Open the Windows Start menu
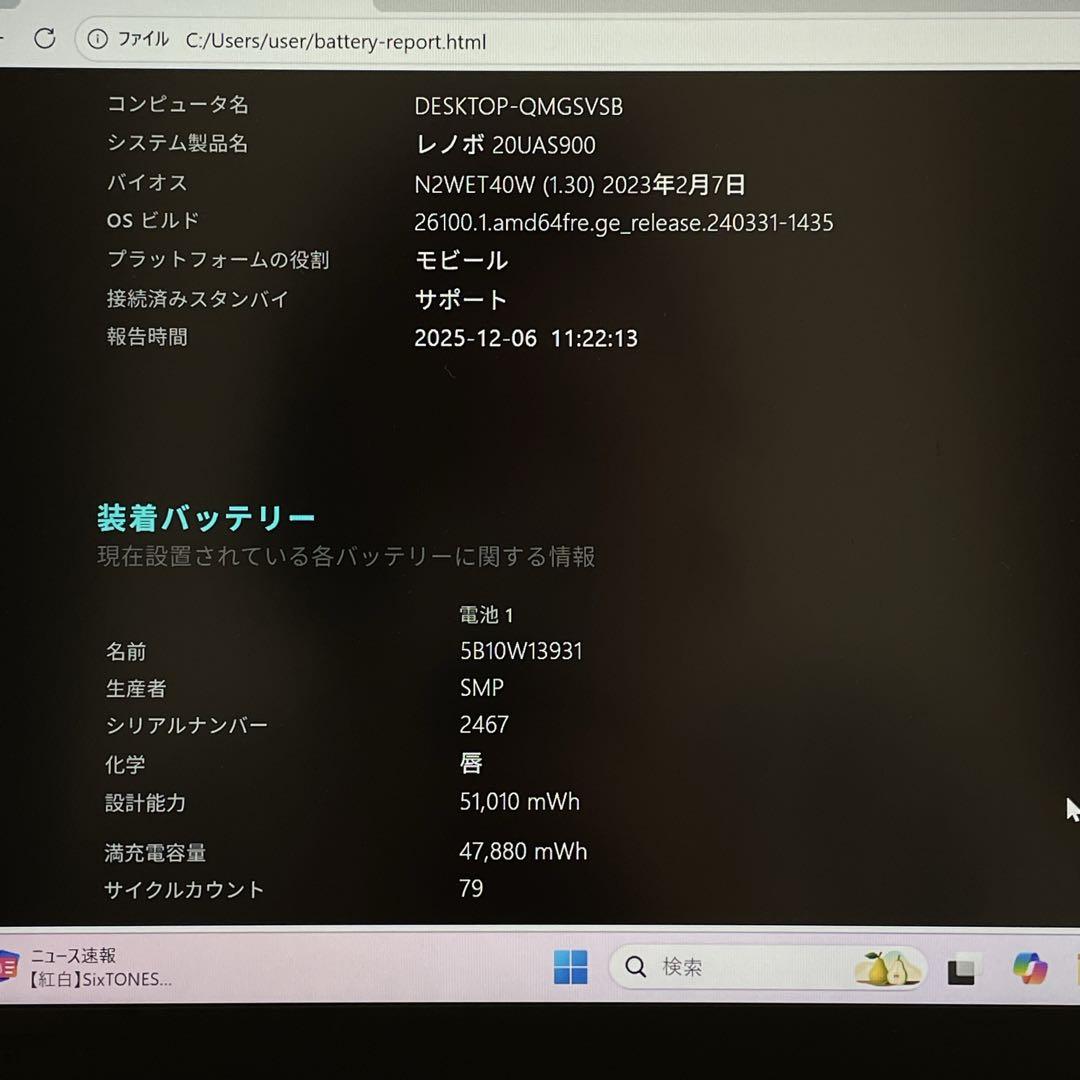1080x1080 pixels. click(x=570, y=966)
